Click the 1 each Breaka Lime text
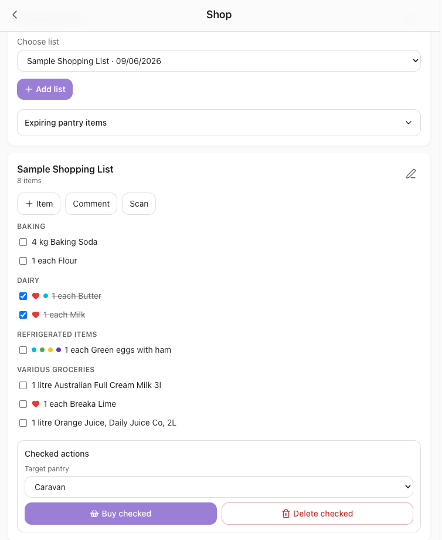This screenshot has height=540, width=442. click(x=80, y=404)
